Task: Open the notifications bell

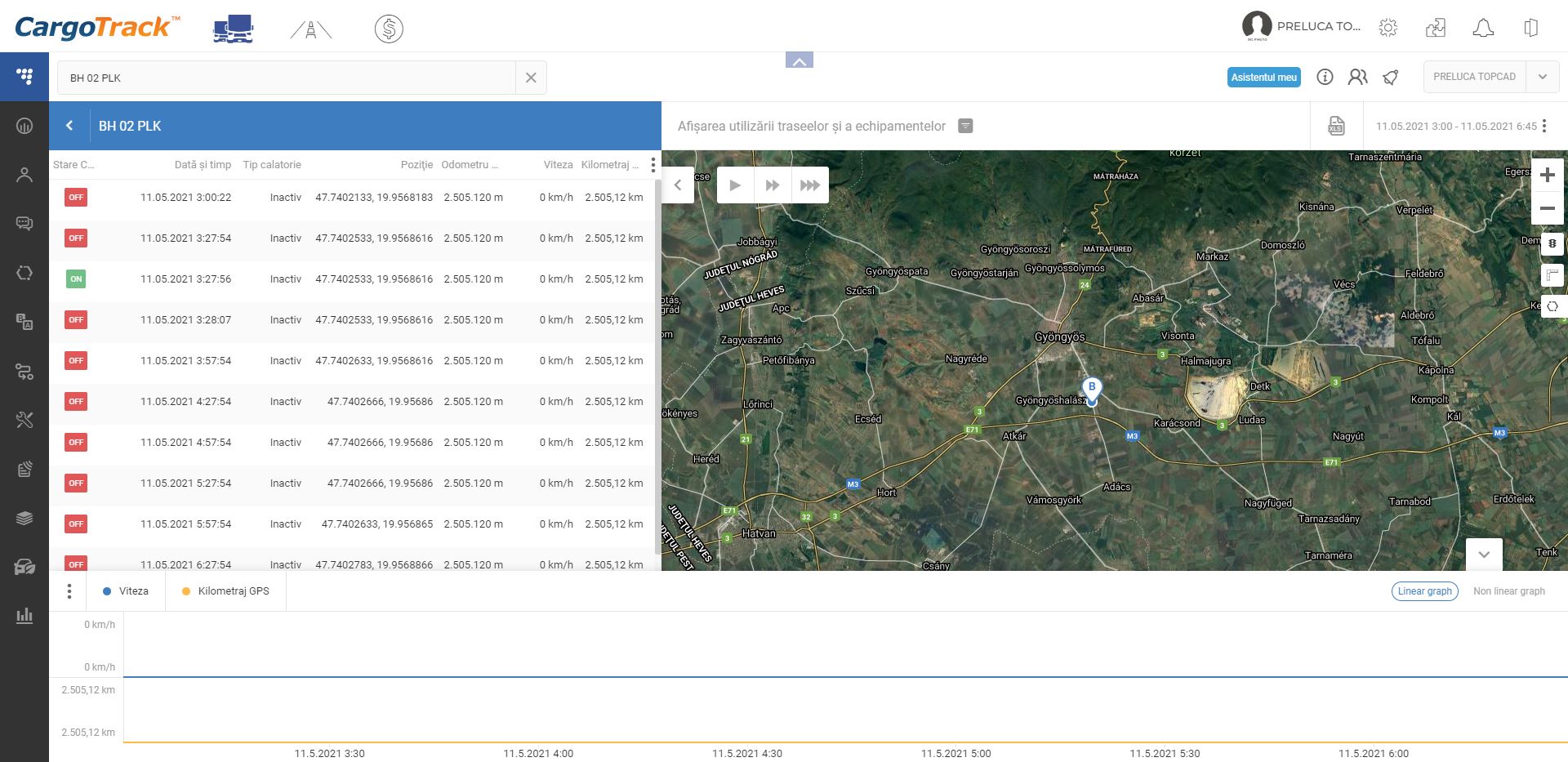Action: [1483, 28]
